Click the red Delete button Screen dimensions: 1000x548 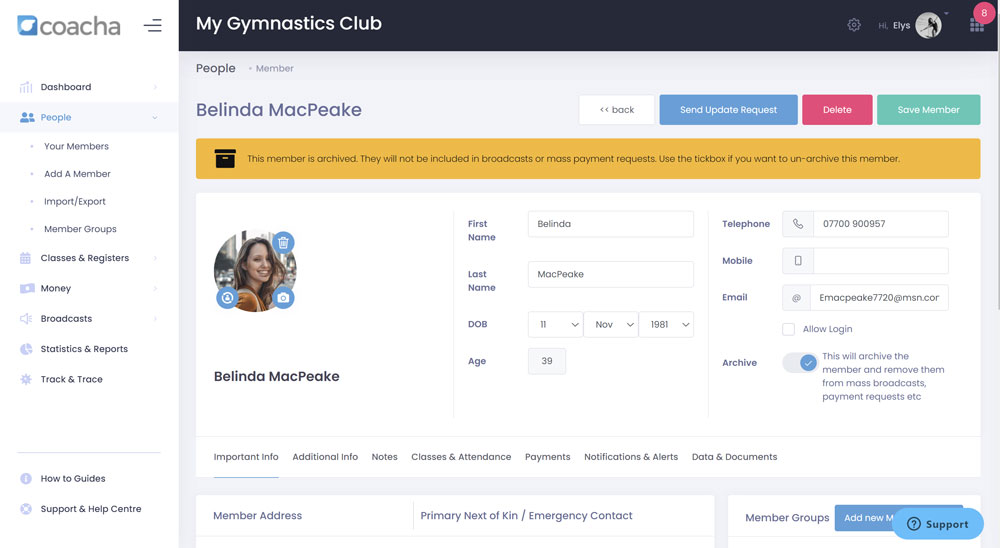(837, 110)
